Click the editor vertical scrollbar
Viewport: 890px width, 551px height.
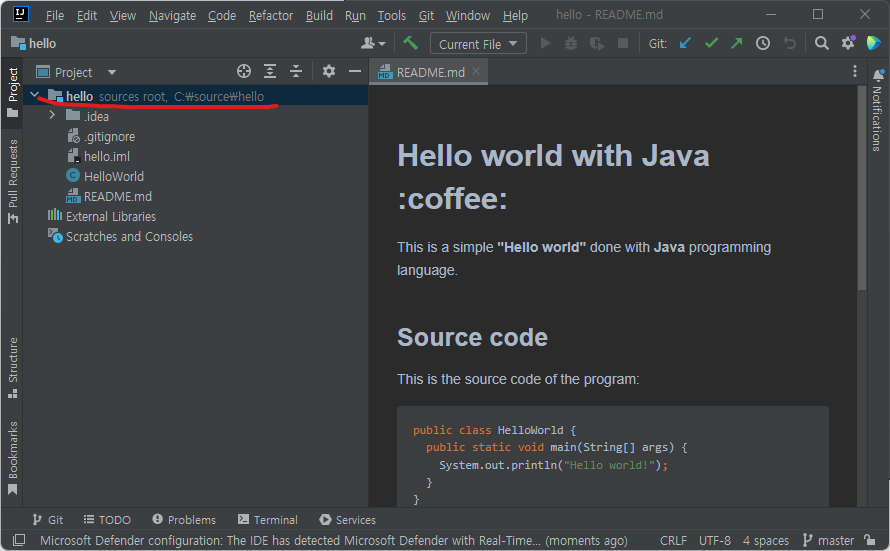[862, 190]
